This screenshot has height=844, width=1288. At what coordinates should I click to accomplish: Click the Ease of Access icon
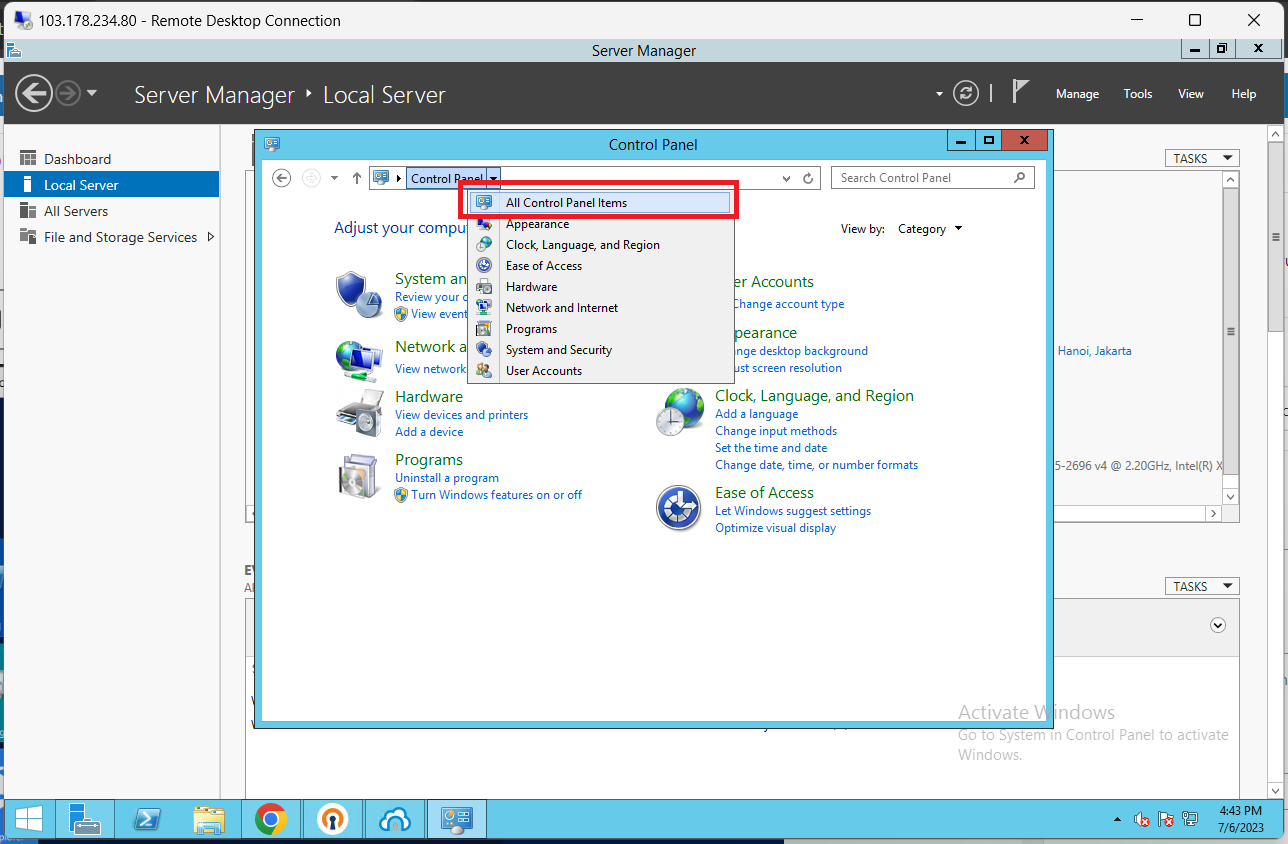point(679,508)
